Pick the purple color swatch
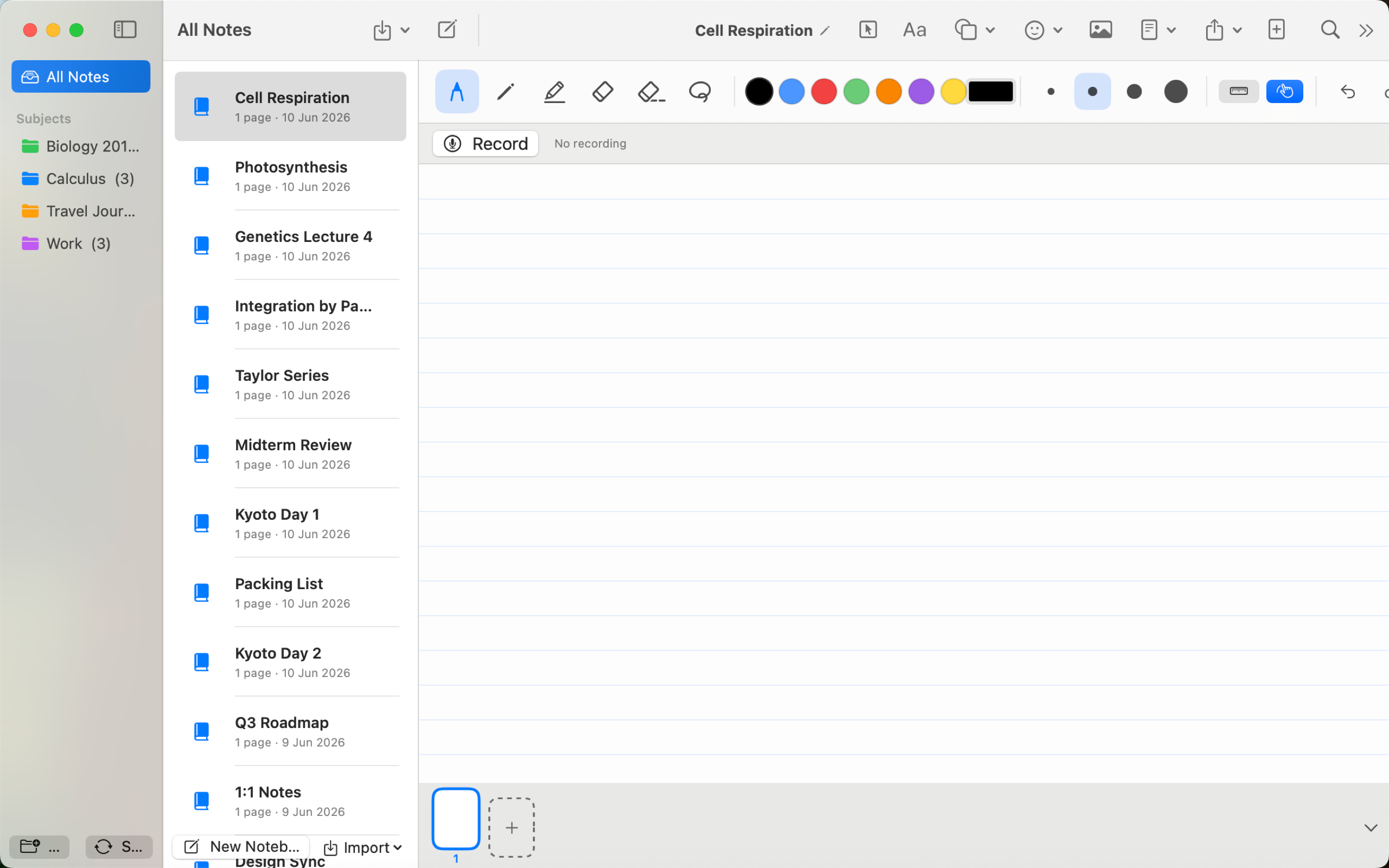This screenshot has width=1389, height=868. pos(921,91)
